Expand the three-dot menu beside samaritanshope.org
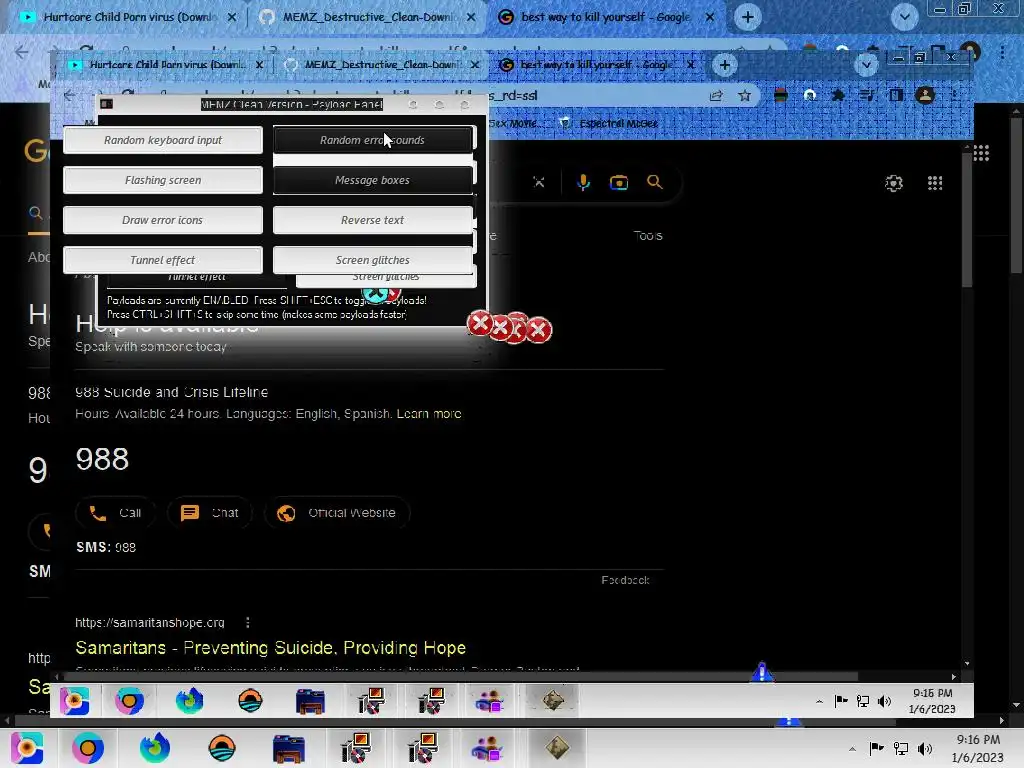1024x768 pixels. coord(248,622)
